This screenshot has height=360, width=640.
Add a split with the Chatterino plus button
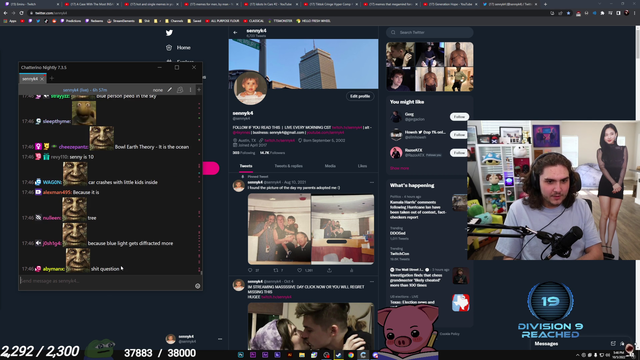[x=199, y=90]
